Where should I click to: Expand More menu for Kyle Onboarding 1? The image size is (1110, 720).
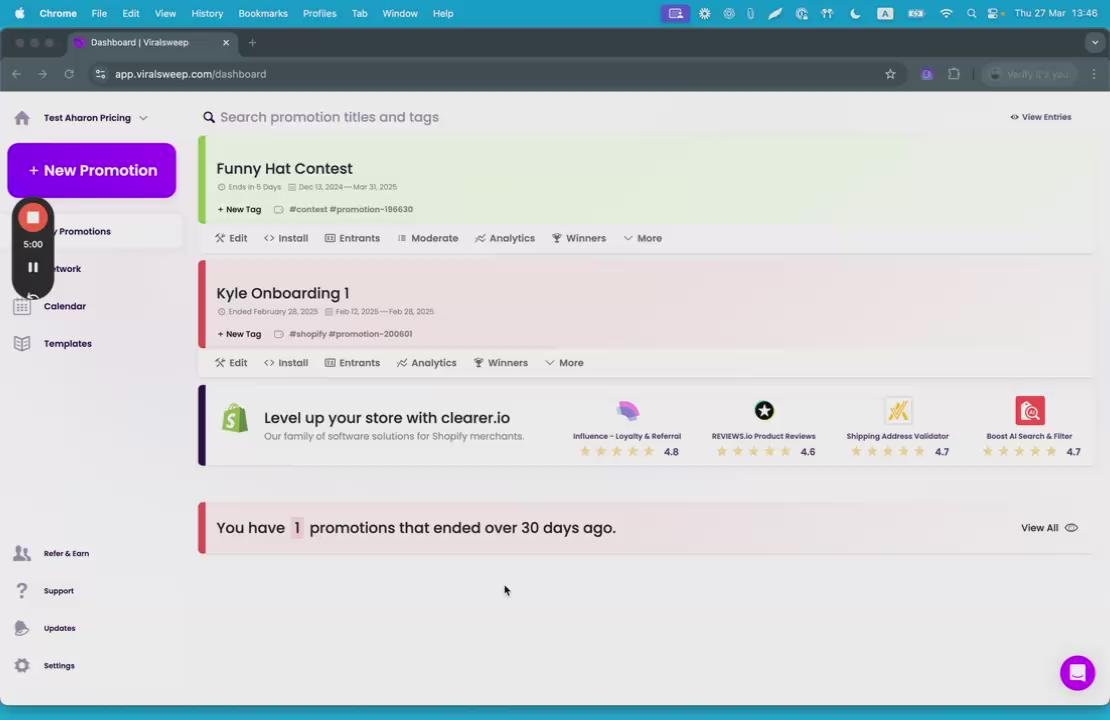tap(564, 363)
